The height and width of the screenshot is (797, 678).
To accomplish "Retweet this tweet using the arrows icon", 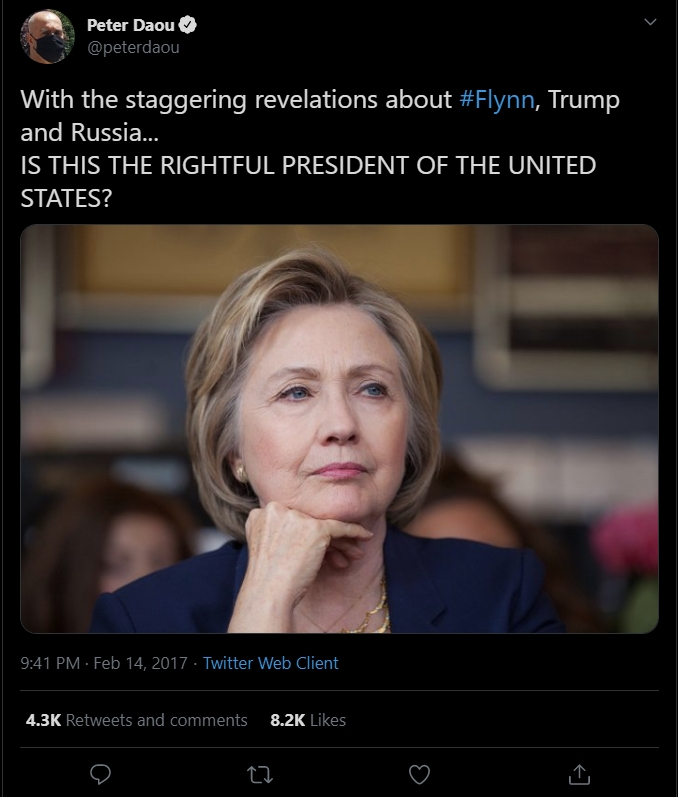I will [260, 775].
